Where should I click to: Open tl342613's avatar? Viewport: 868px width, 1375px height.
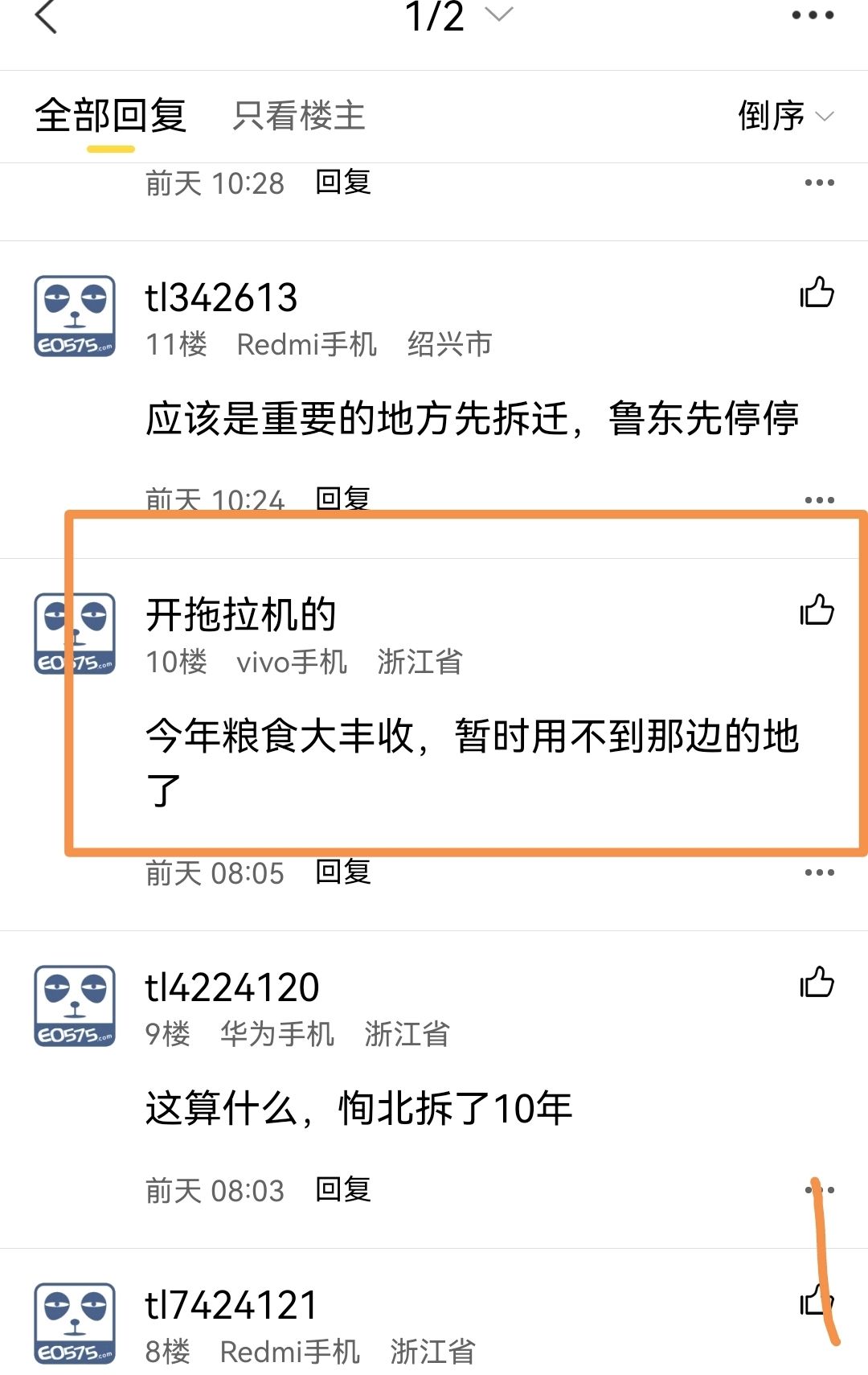click(x=75, y=316)
